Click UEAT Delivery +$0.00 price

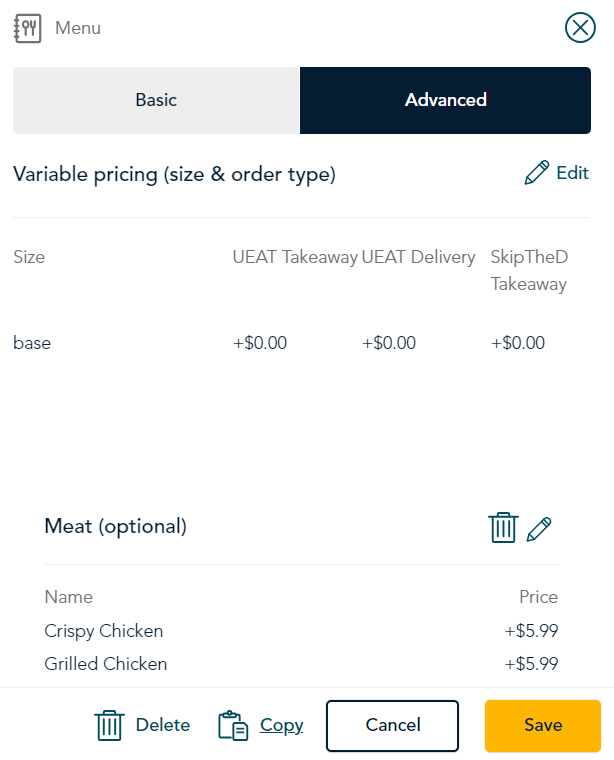(389, 343)
